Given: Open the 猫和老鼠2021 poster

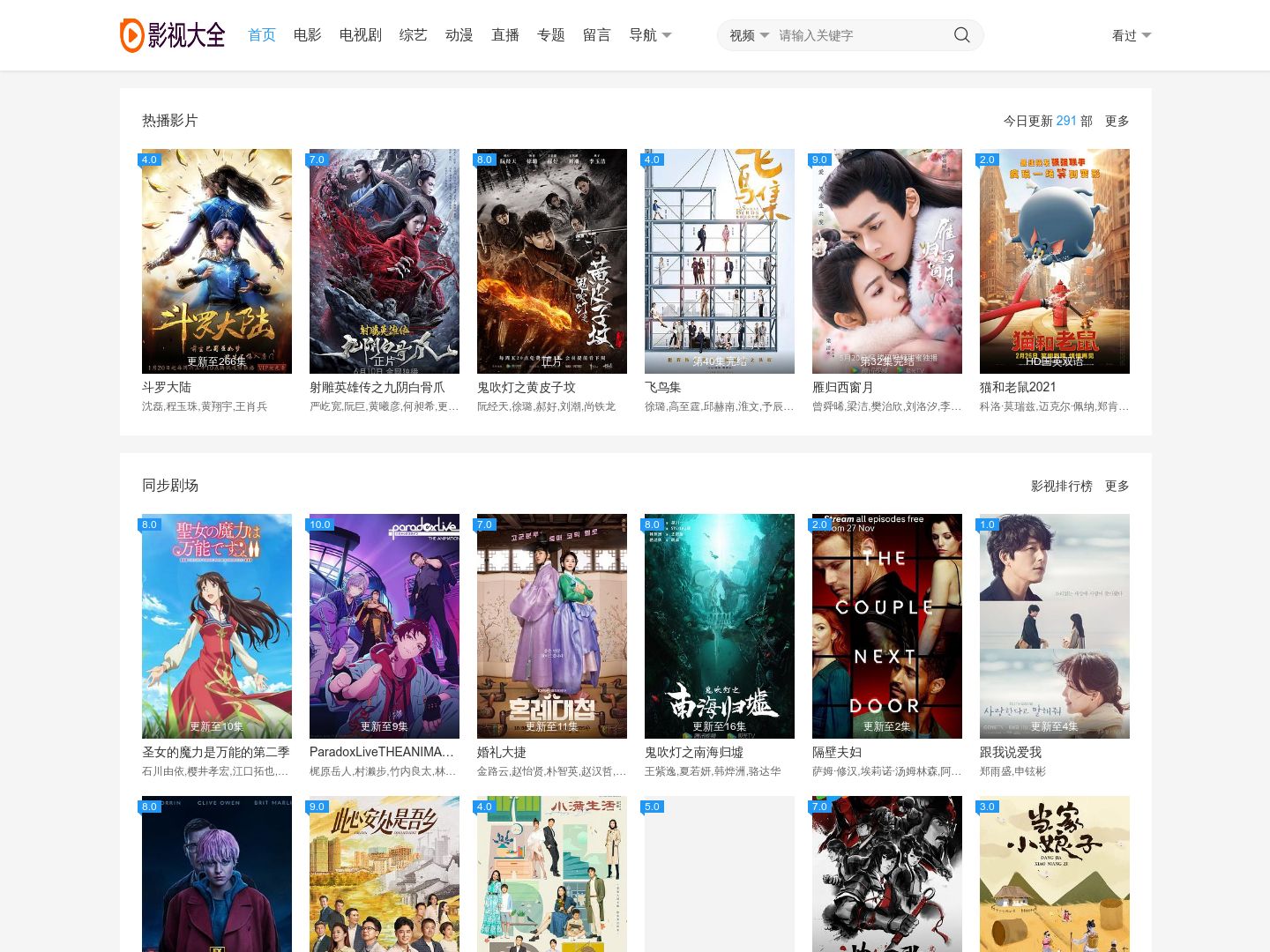Looking at the screenshot, I should click(x=1055, y=261).
